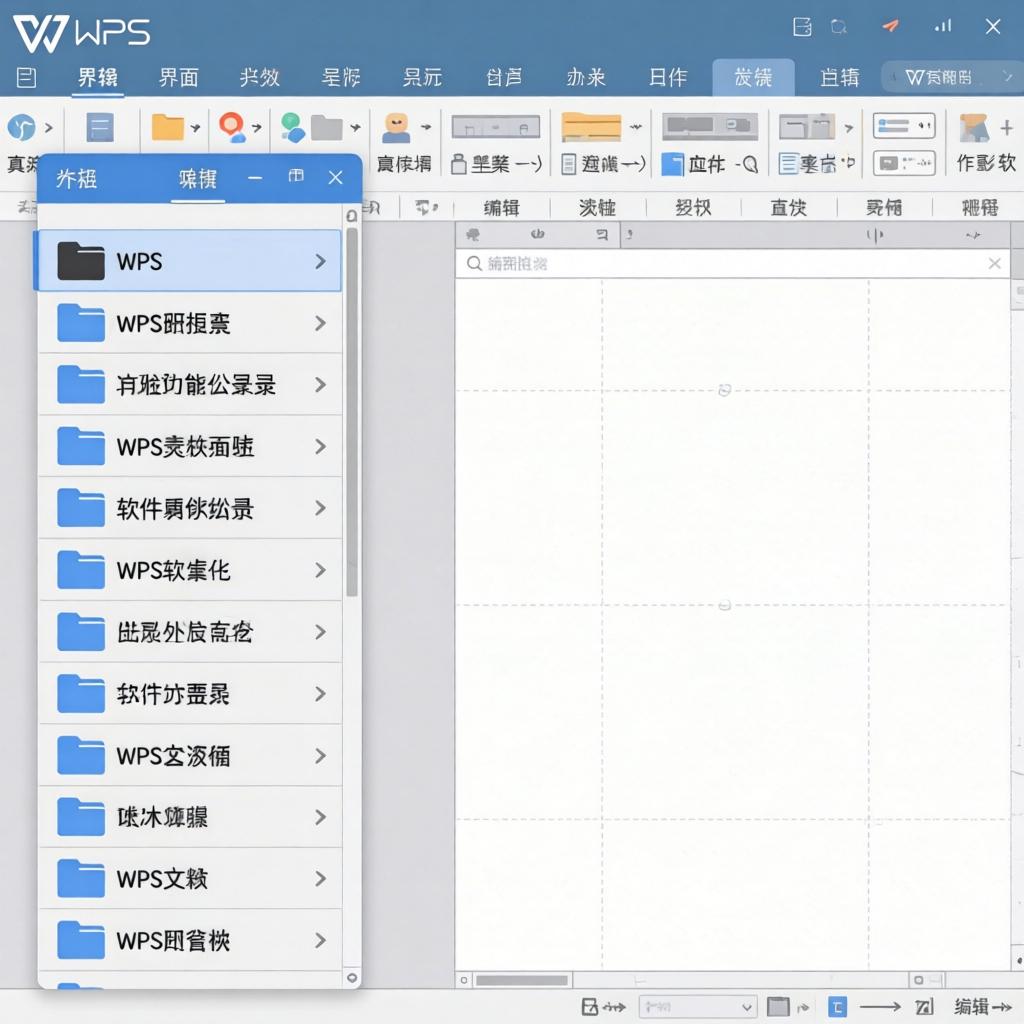Click the blue square icon in status bar
This screenshot has height=1024, width=1024.
837,1006
